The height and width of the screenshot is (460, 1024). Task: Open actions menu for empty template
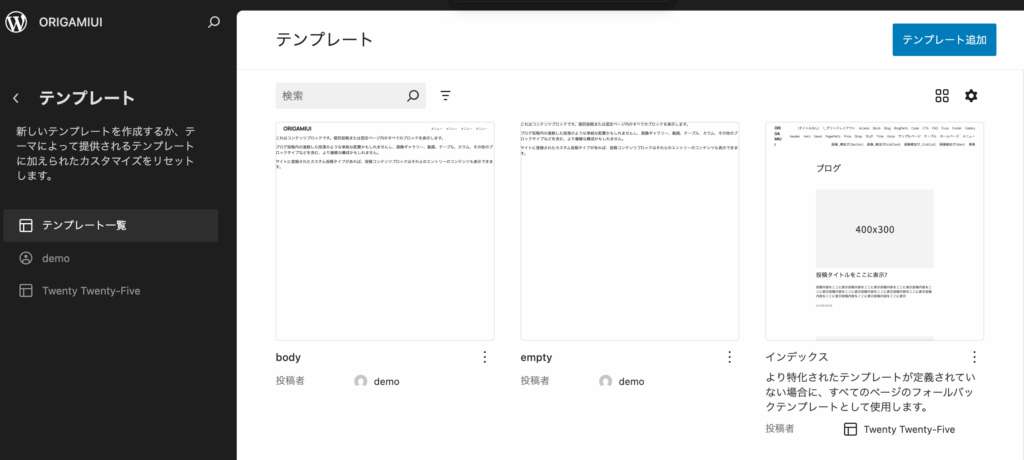(x=730, y=357)
